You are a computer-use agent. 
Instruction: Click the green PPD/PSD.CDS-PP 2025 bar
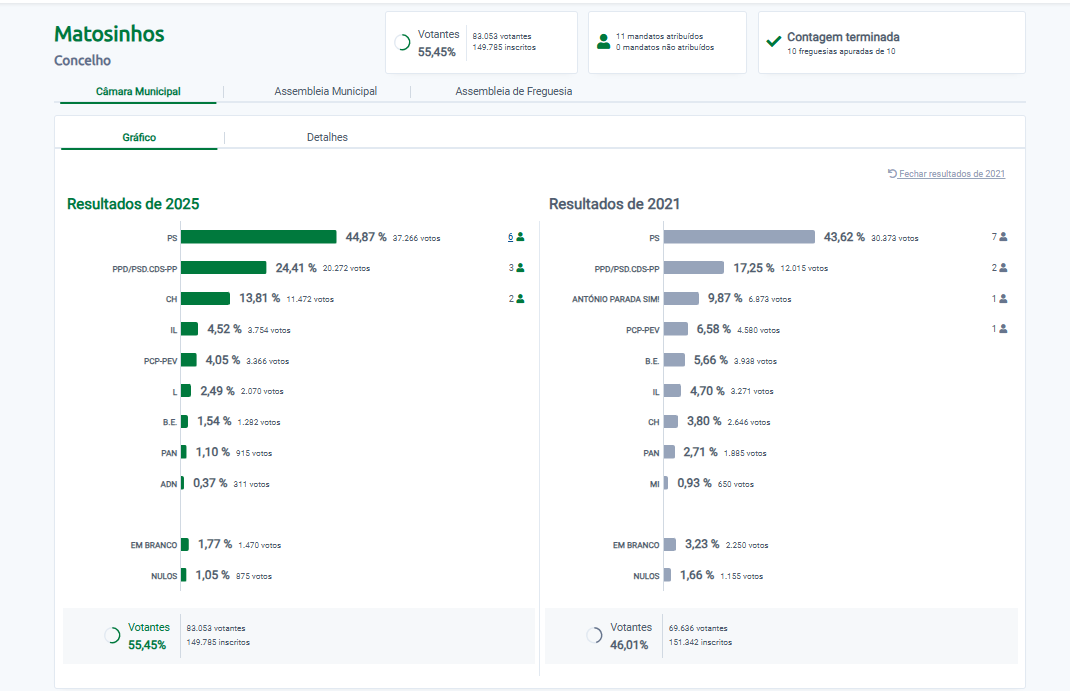(x=224, y=268)
